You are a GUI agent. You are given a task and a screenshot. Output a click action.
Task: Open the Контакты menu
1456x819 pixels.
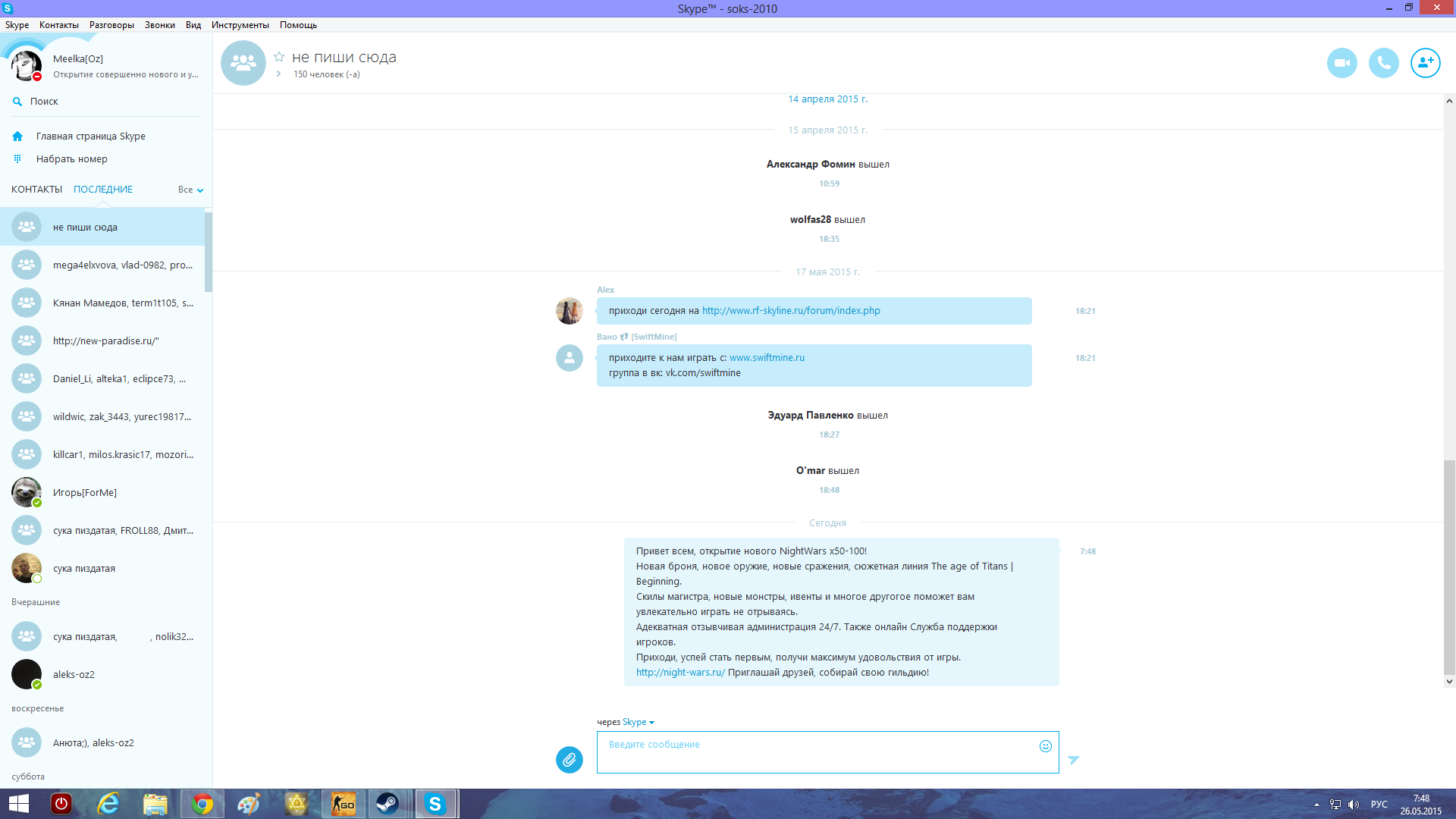pos(59,25)
